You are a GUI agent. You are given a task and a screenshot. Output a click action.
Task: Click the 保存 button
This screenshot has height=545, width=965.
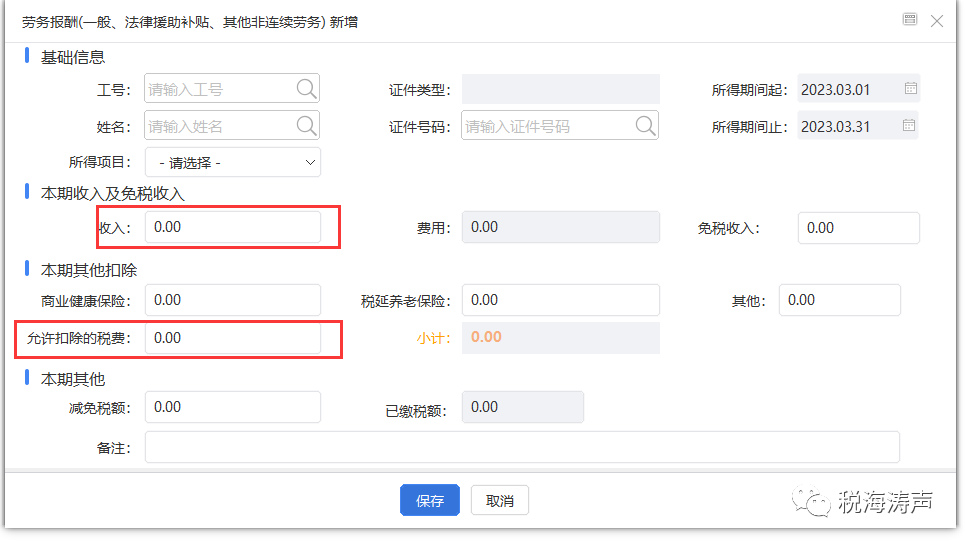[x=430, y=500]
